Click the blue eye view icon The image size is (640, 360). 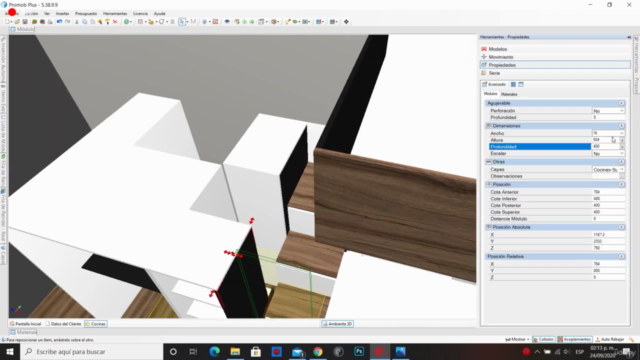(227, 22)
